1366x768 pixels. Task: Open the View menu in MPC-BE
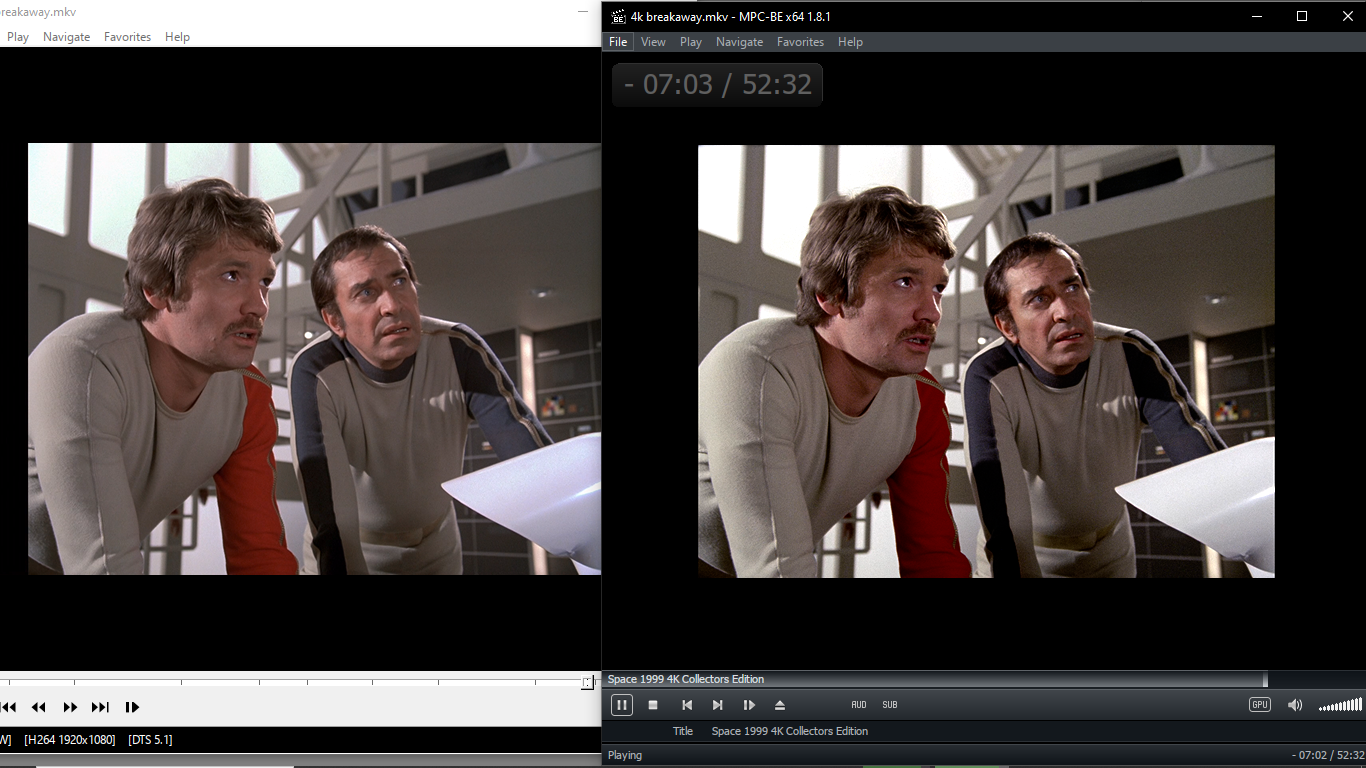click(653, 42)
